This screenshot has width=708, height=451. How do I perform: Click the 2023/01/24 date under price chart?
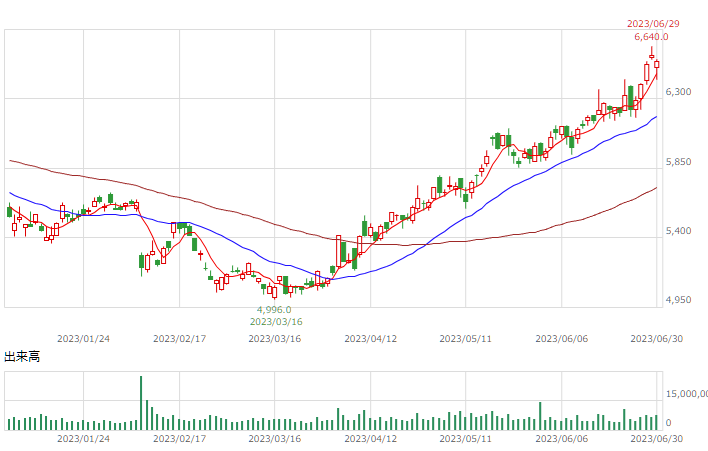click(84, 339)
